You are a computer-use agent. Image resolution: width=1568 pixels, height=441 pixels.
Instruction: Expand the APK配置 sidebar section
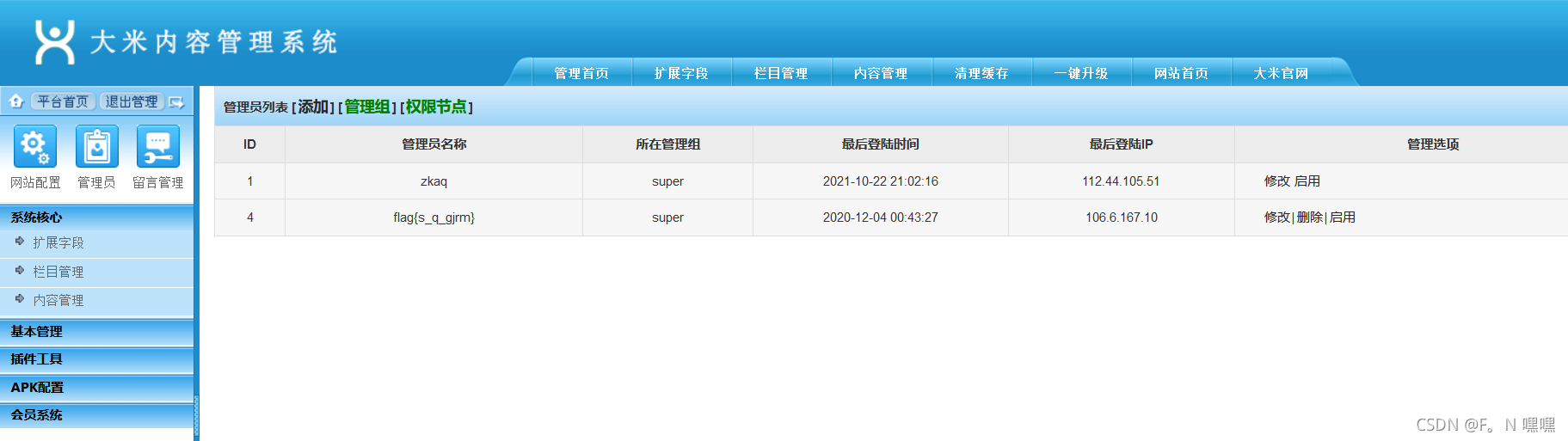click(x=96, y=387)
